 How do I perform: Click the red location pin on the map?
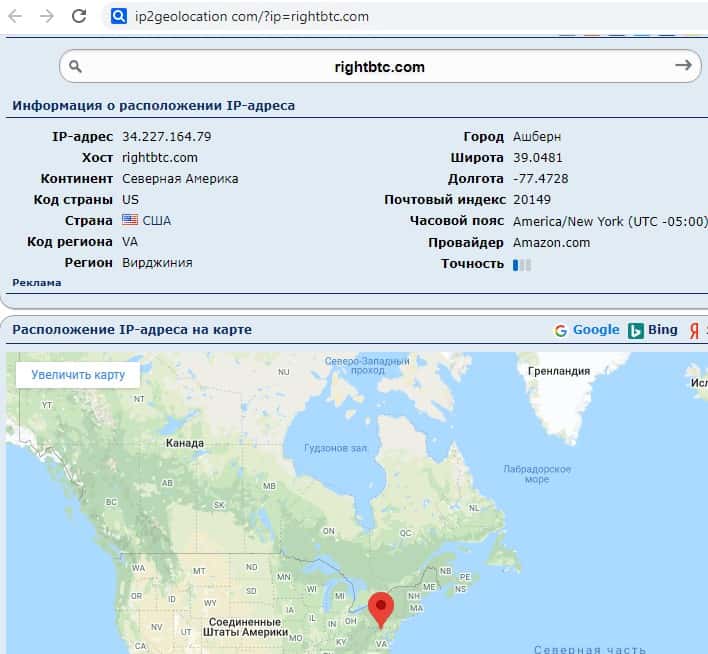[x=381, y=610]
